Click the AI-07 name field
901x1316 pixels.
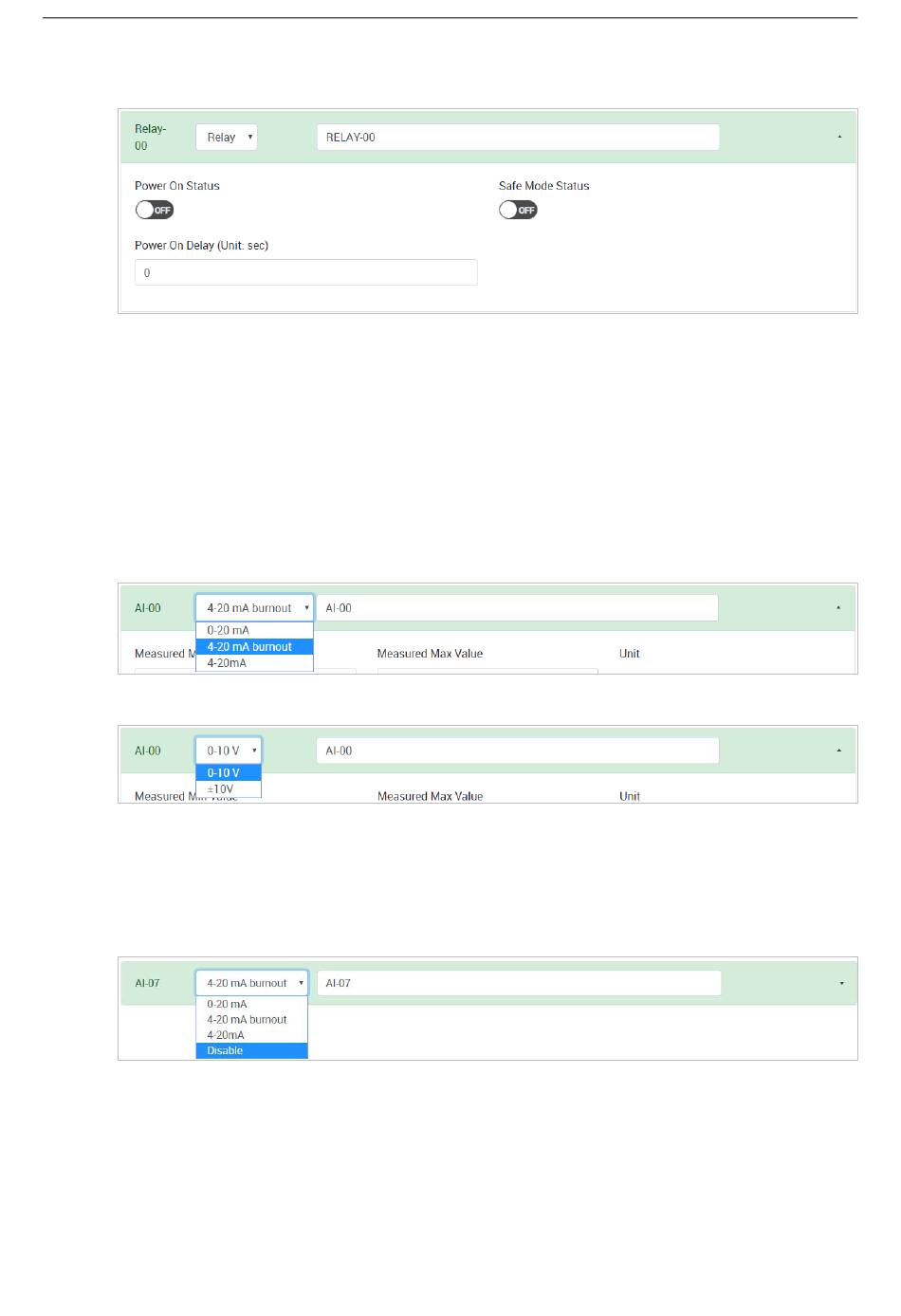tap(519, 983)
